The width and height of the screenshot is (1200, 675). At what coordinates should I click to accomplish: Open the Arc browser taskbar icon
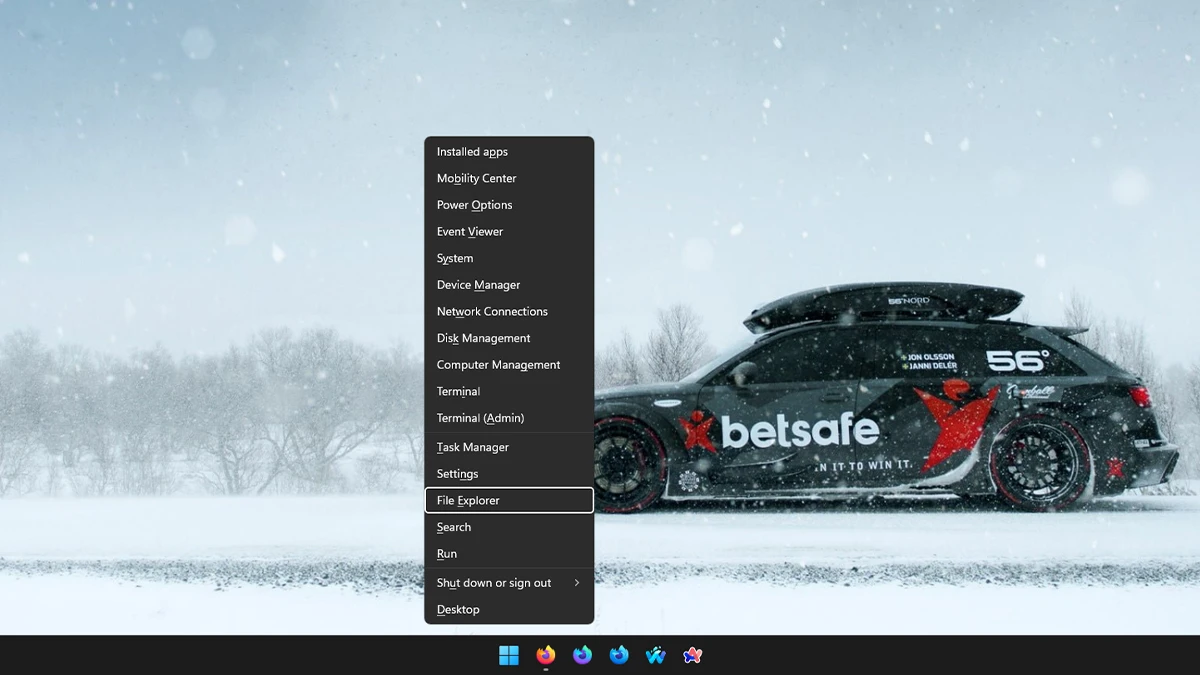pos(693,655)
